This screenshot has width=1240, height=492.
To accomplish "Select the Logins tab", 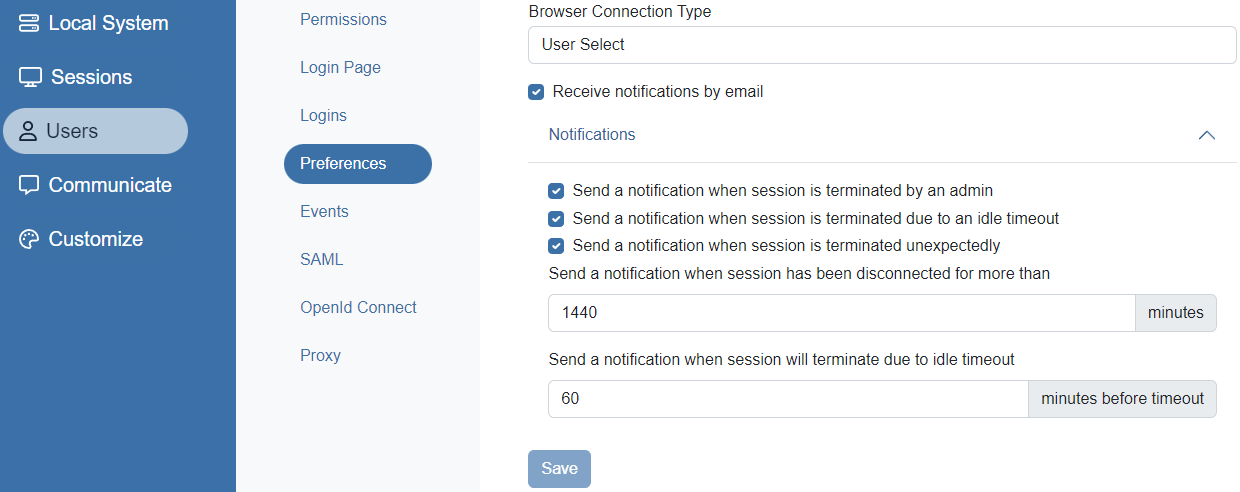I will coord(323,116).
